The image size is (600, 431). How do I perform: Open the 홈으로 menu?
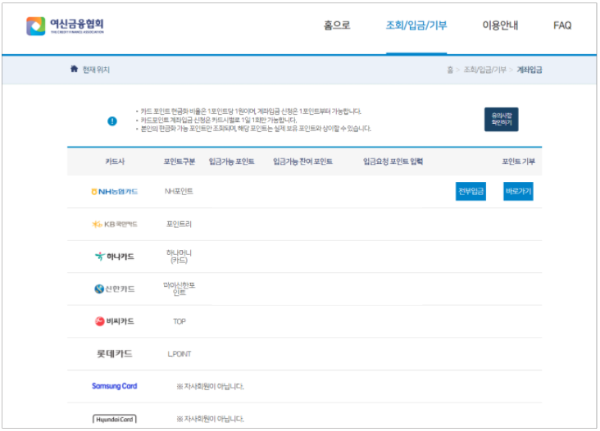[x=337, y=25]
